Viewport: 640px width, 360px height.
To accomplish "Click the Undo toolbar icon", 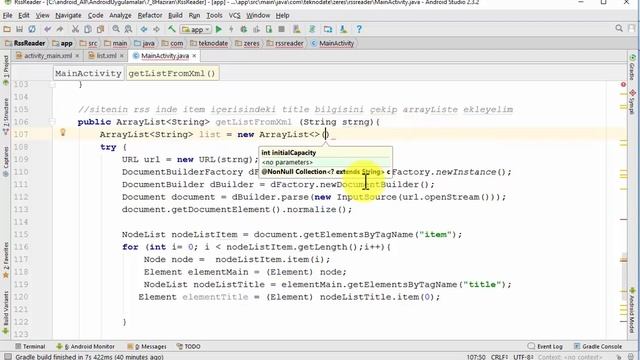I will 47,29.
